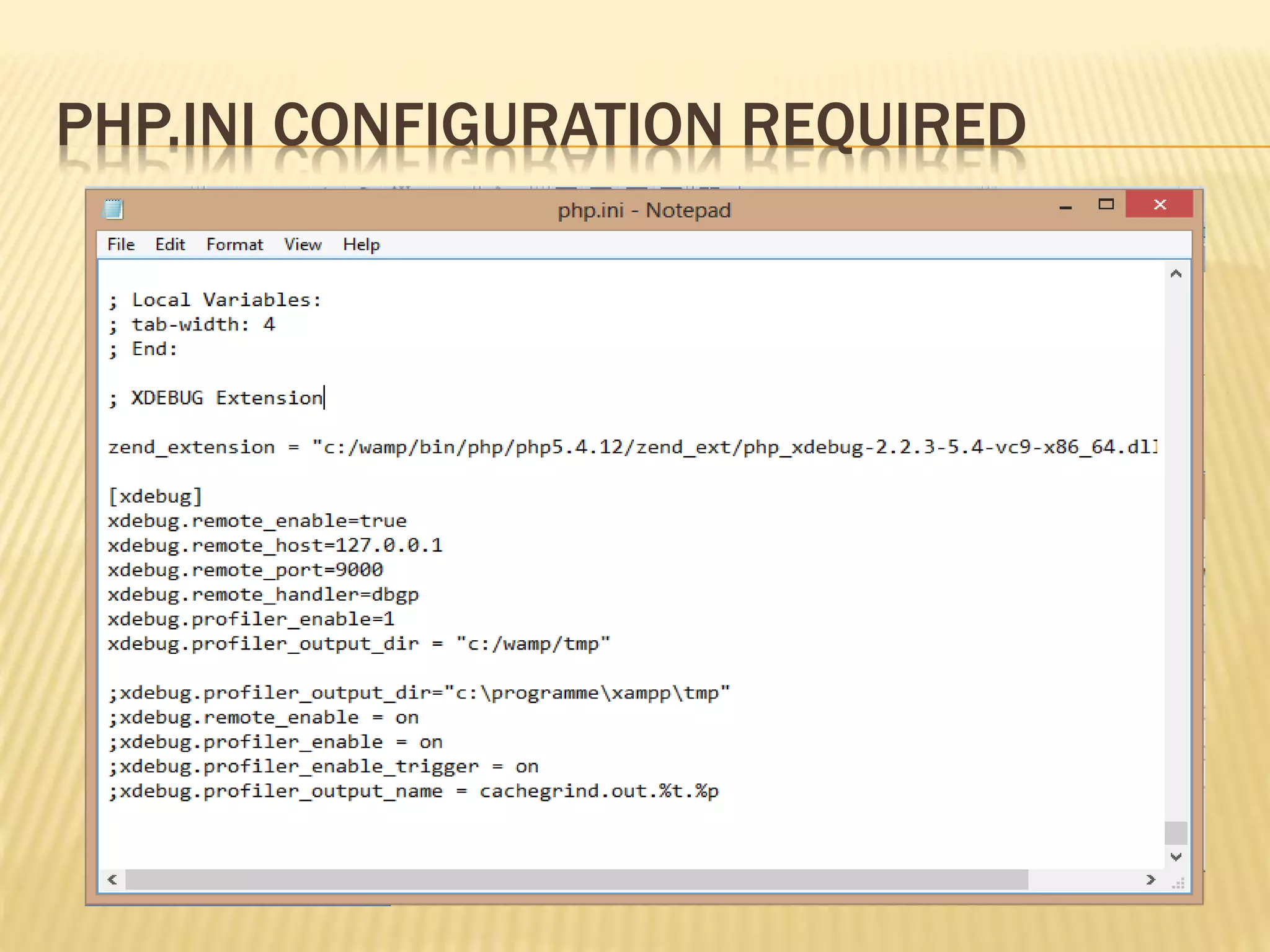Click the vertical scrollbar up arrow

(1176, 274)
